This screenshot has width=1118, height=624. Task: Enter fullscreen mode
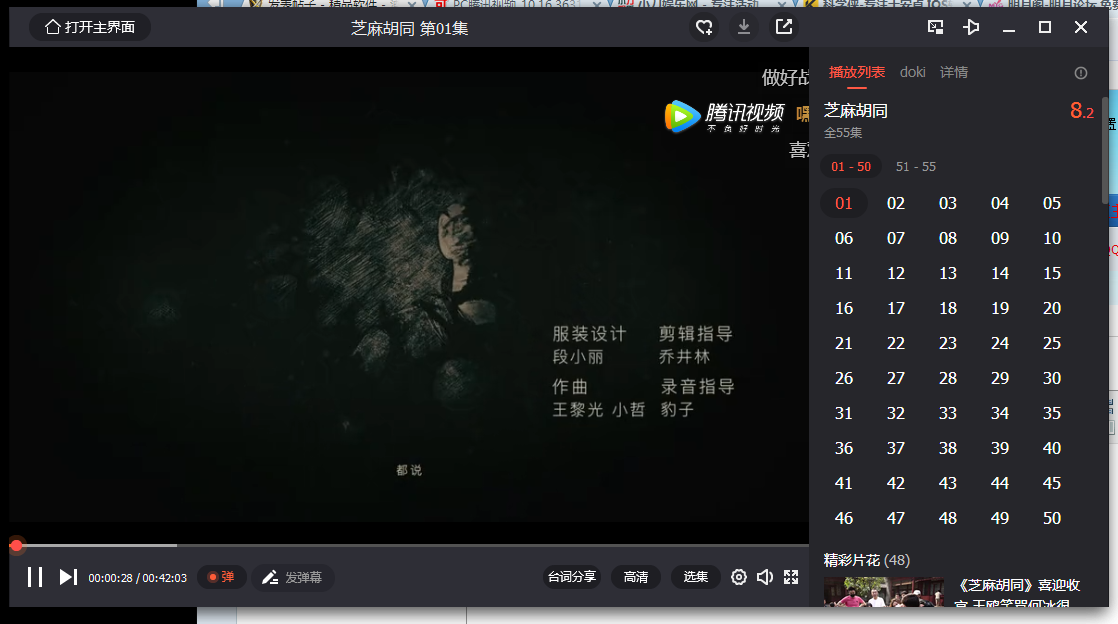(791, 577)
